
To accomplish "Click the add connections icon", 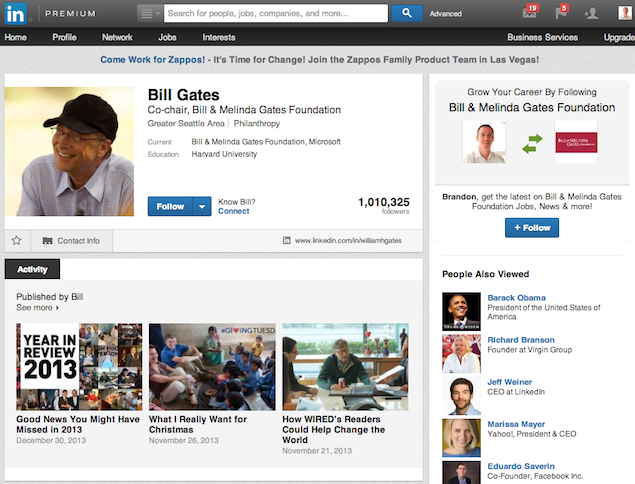I will (x=591, y=13).
